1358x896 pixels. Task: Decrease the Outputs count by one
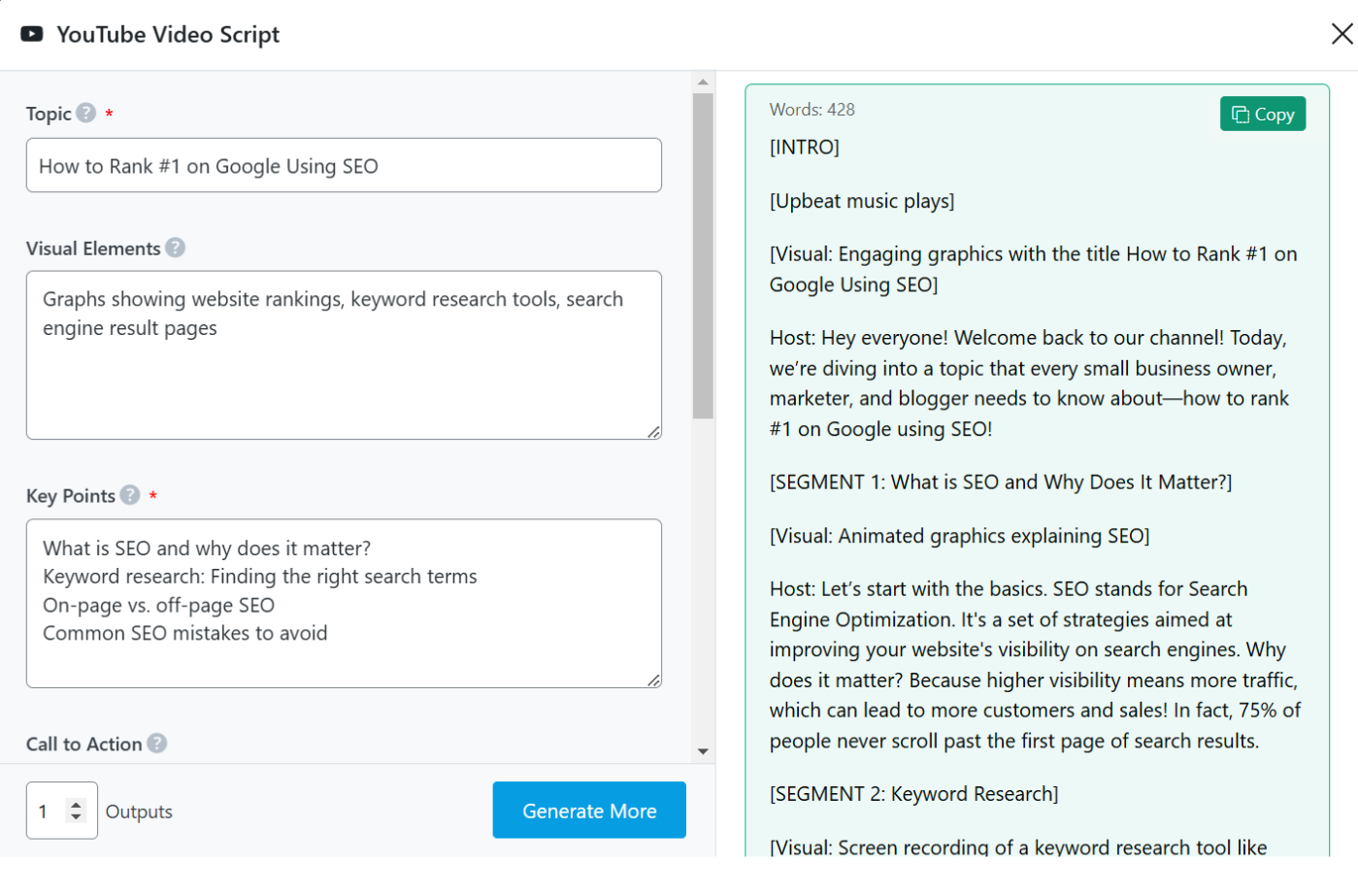[76, 816]
